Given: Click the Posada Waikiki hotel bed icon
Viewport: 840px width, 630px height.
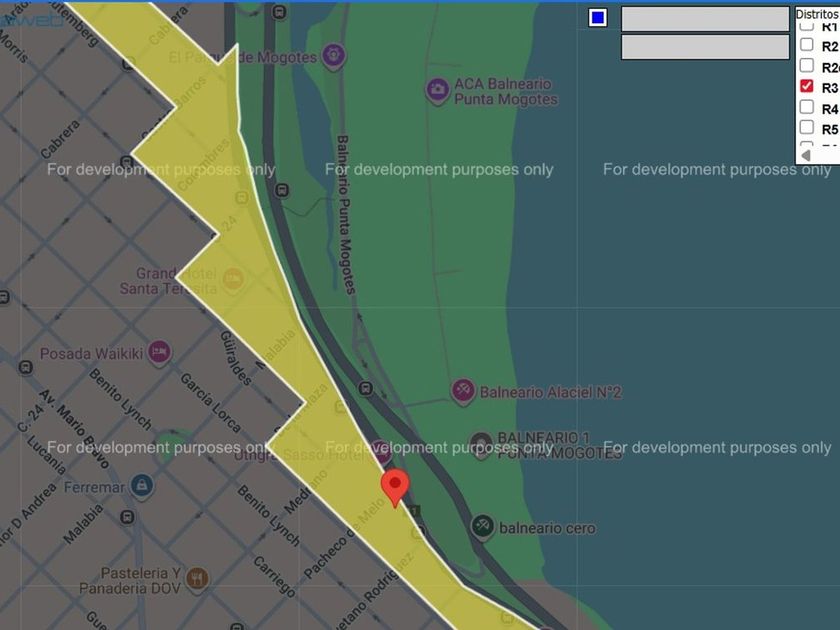Looking at the screenshot, I should tap(159, 353).
